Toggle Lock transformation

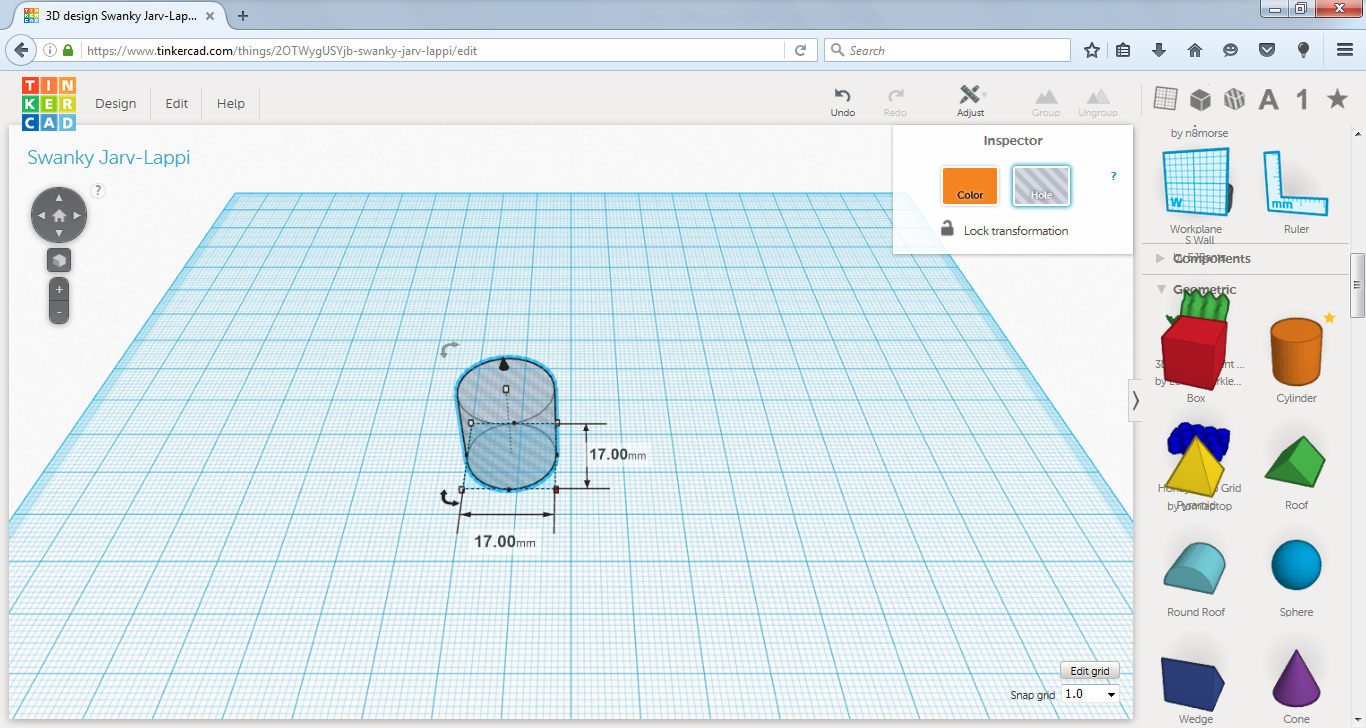pos(1005,230)
